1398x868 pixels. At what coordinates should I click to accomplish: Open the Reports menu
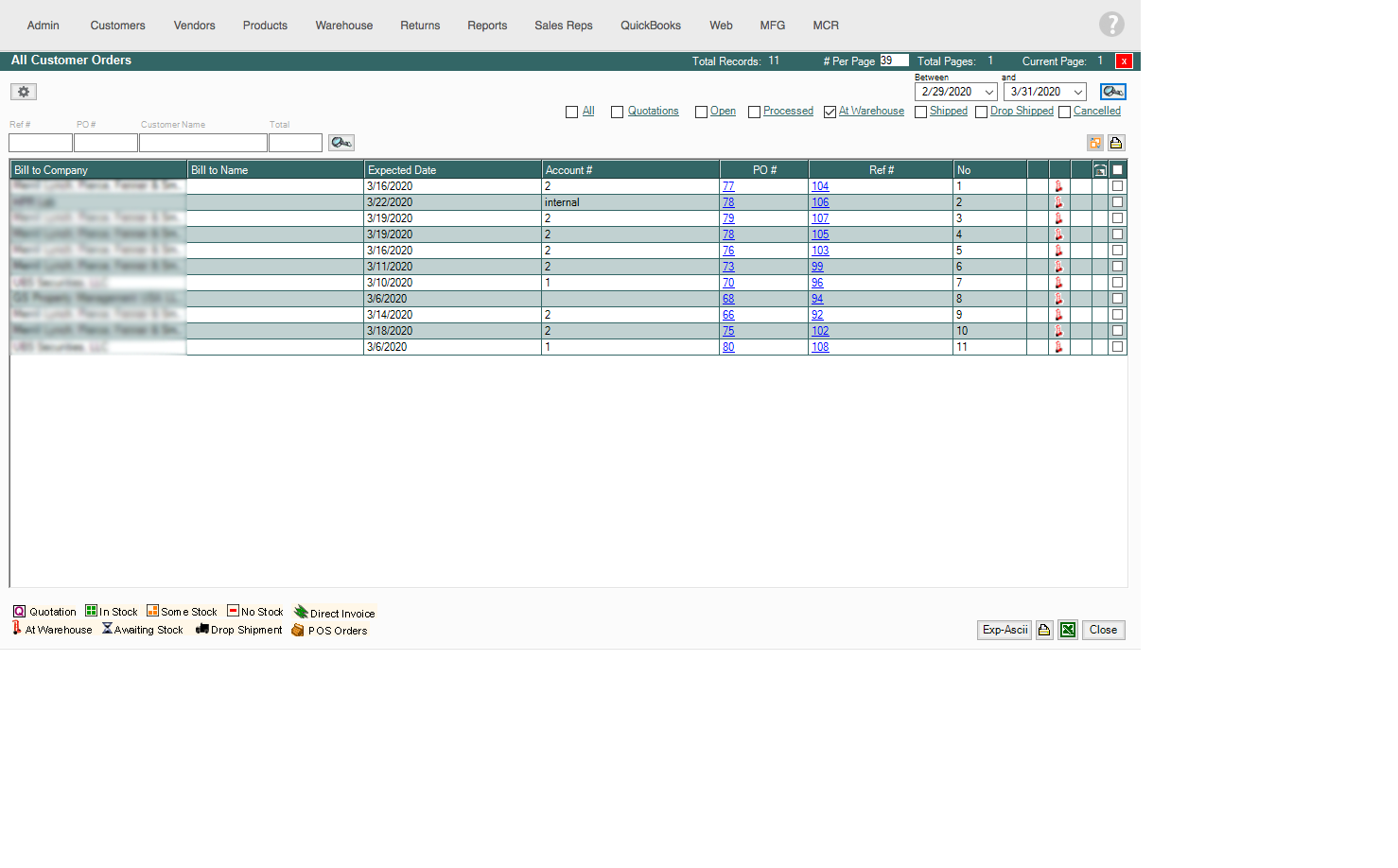pos(486,26)
